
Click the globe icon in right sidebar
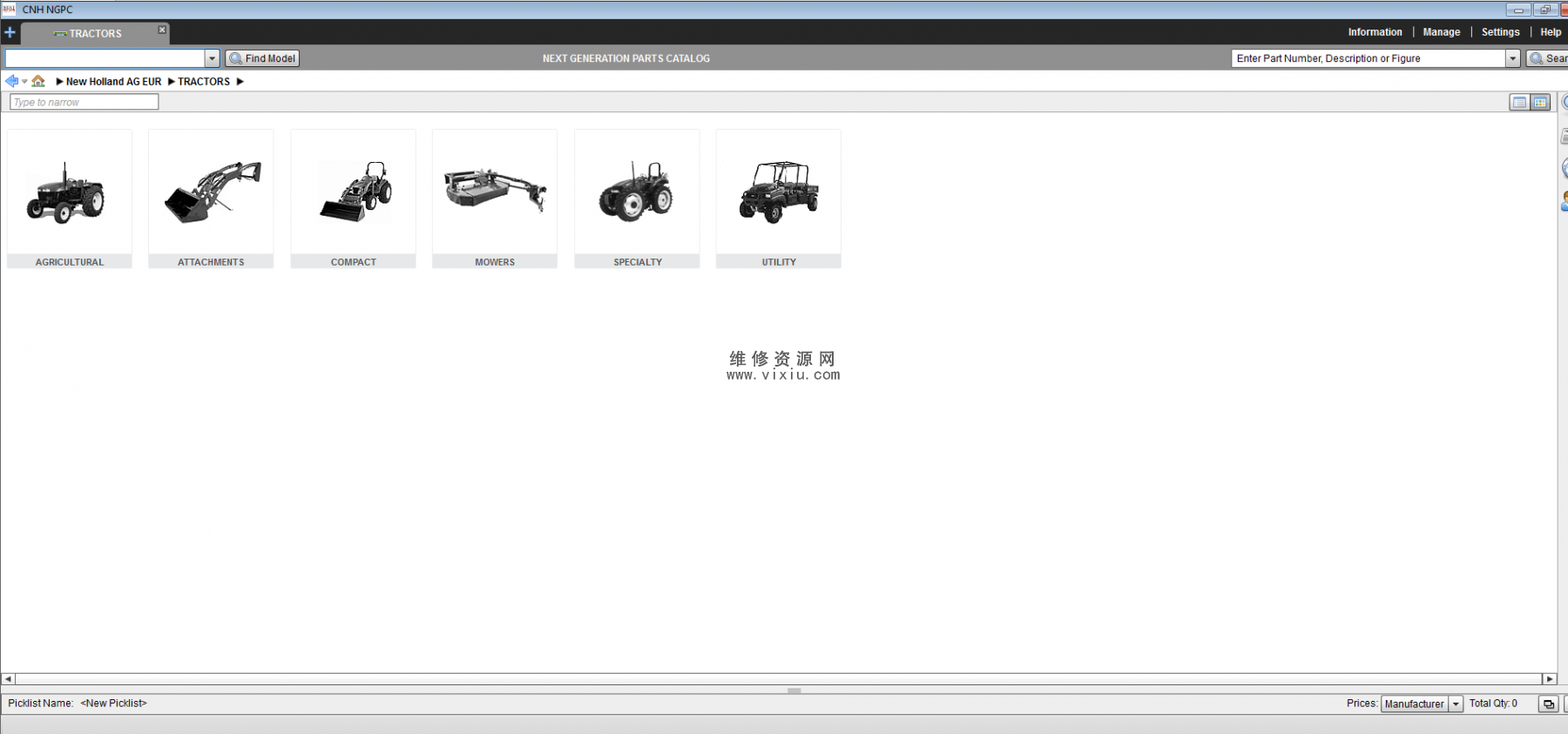1565,168
